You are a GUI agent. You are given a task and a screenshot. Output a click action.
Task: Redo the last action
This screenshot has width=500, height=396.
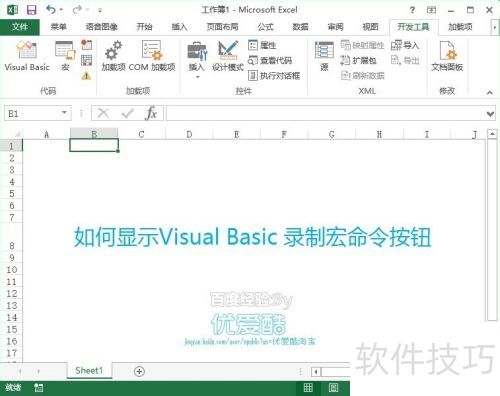pos(77,10)
